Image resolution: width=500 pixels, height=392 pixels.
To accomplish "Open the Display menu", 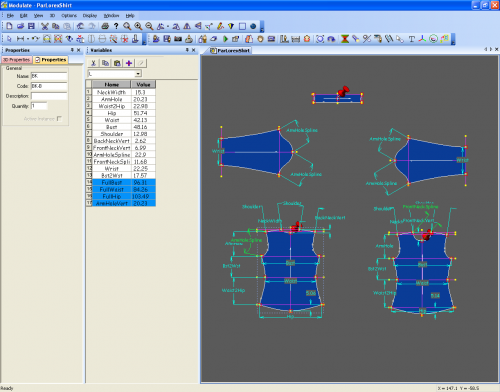I will coord(90,16).
